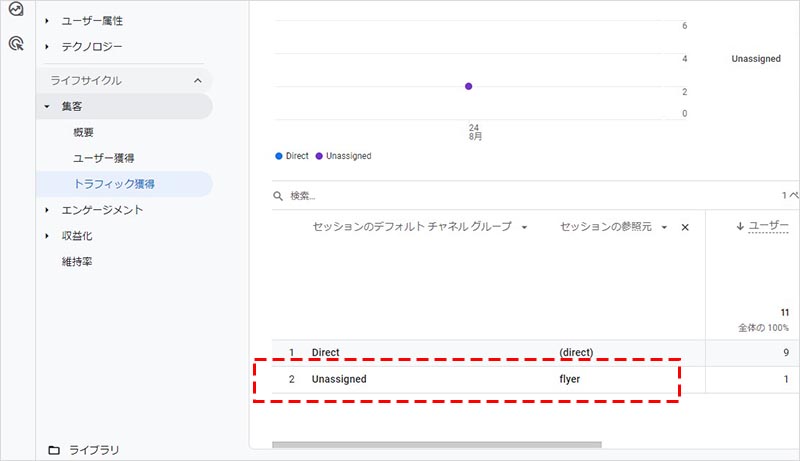
Task: Click the Unassigned legend dot
Action: pyautogui.click(x=319, y=156)
